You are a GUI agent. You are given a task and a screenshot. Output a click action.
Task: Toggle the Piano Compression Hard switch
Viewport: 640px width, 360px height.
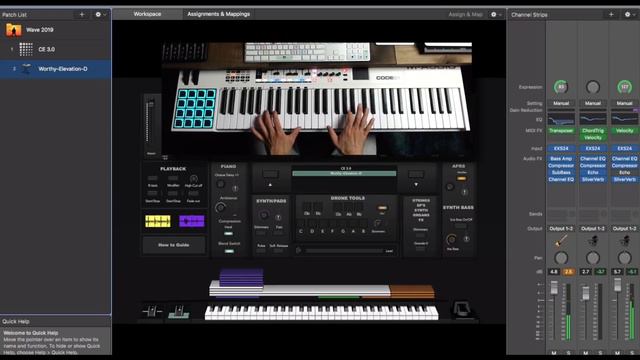point(229,233)
